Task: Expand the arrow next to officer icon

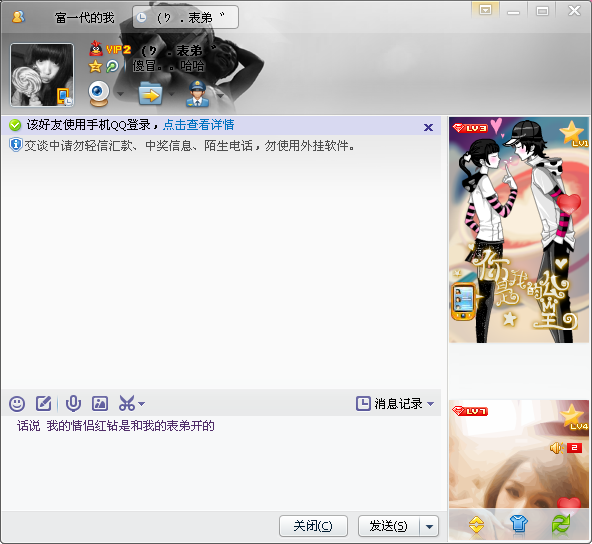Action: (220, 95)
